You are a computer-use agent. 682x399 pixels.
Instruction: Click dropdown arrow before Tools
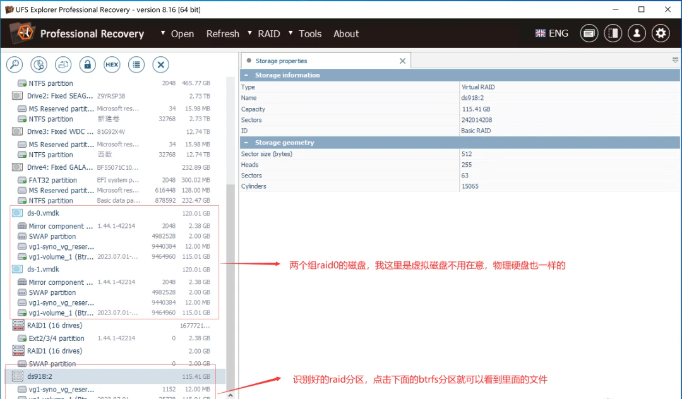pos(291,33)
